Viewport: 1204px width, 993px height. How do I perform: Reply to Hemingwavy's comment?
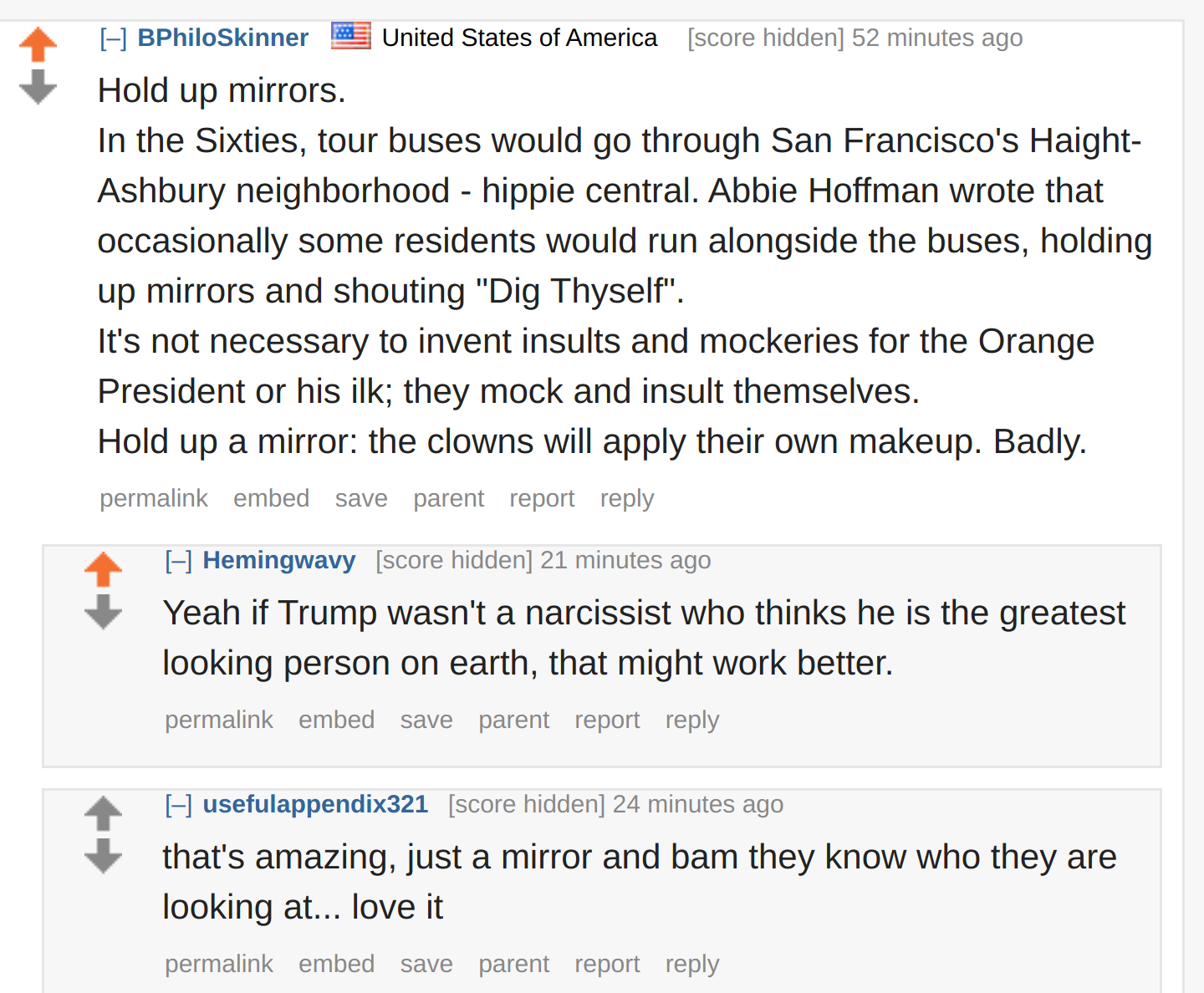point(692,720)
